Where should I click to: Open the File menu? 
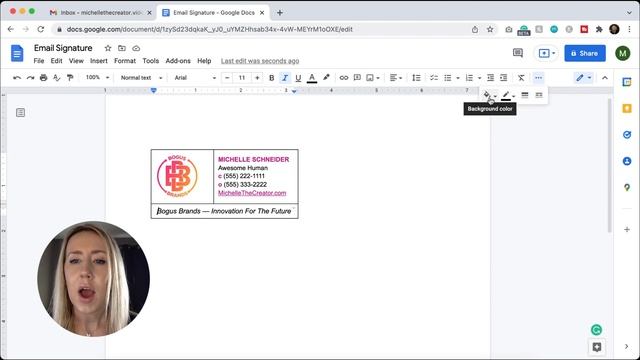[39, 61]
